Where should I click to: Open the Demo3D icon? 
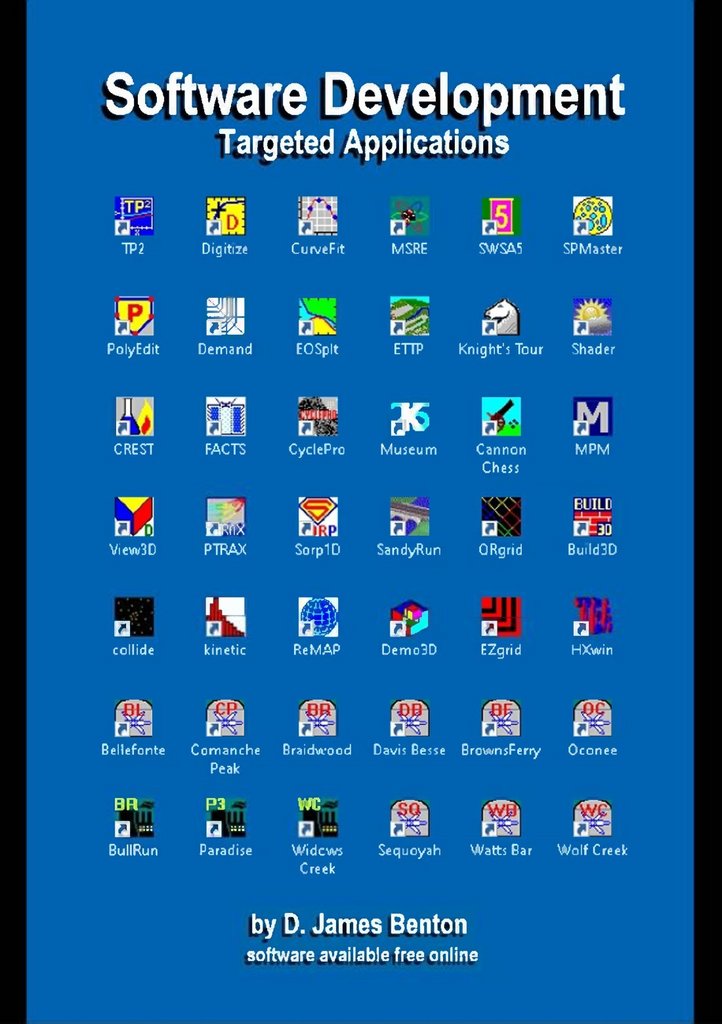pyautogui.click(x=409, y=616)
